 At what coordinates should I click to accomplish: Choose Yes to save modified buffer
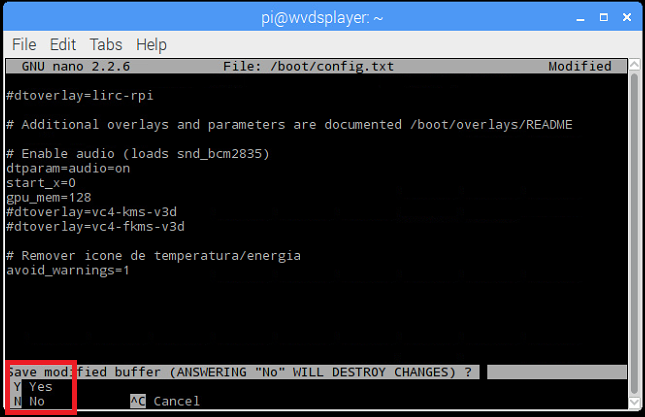(32, 387)
